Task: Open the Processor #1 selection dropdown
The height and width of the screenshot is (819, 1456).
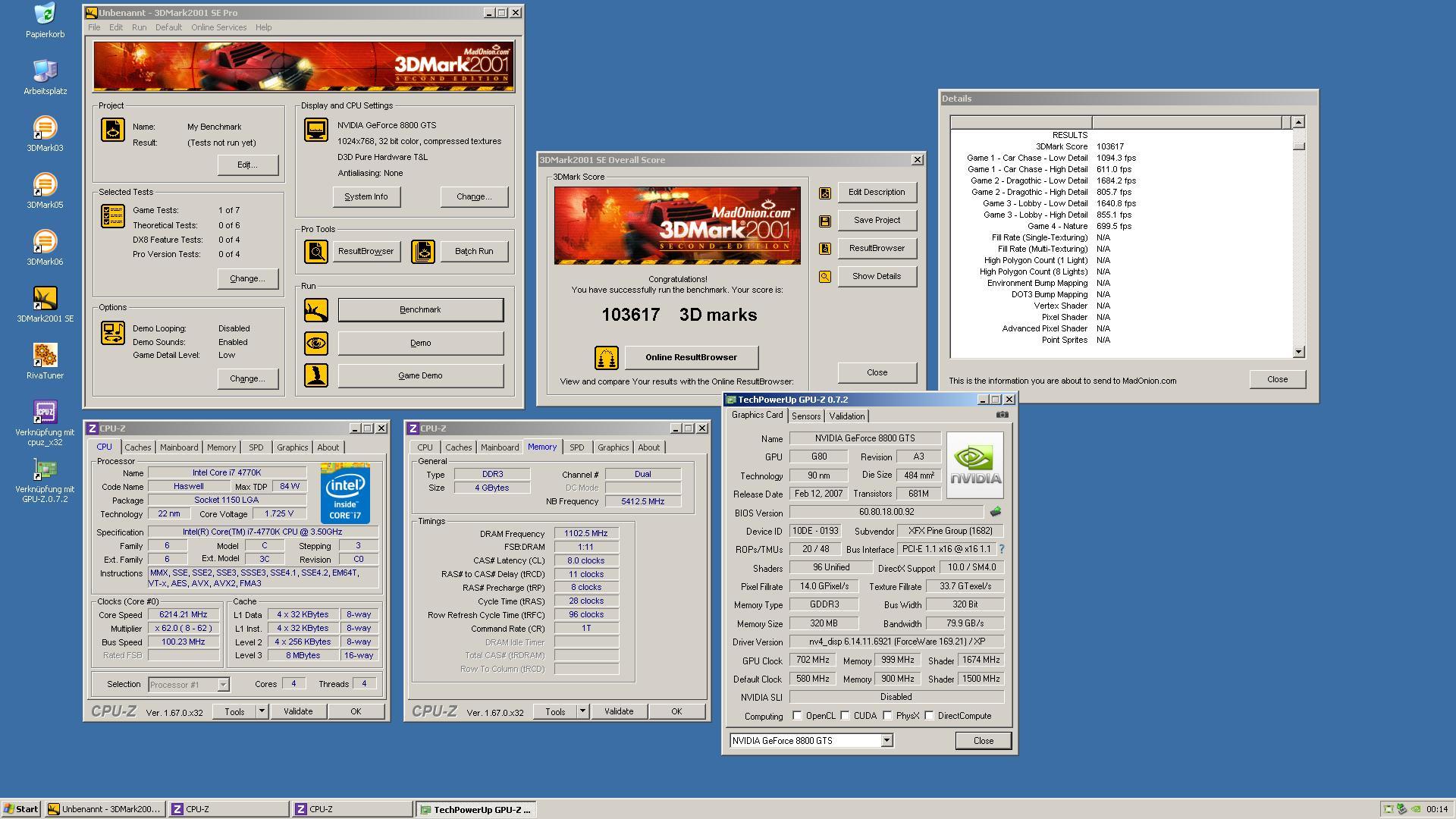Action: click(x=223, y=685)
